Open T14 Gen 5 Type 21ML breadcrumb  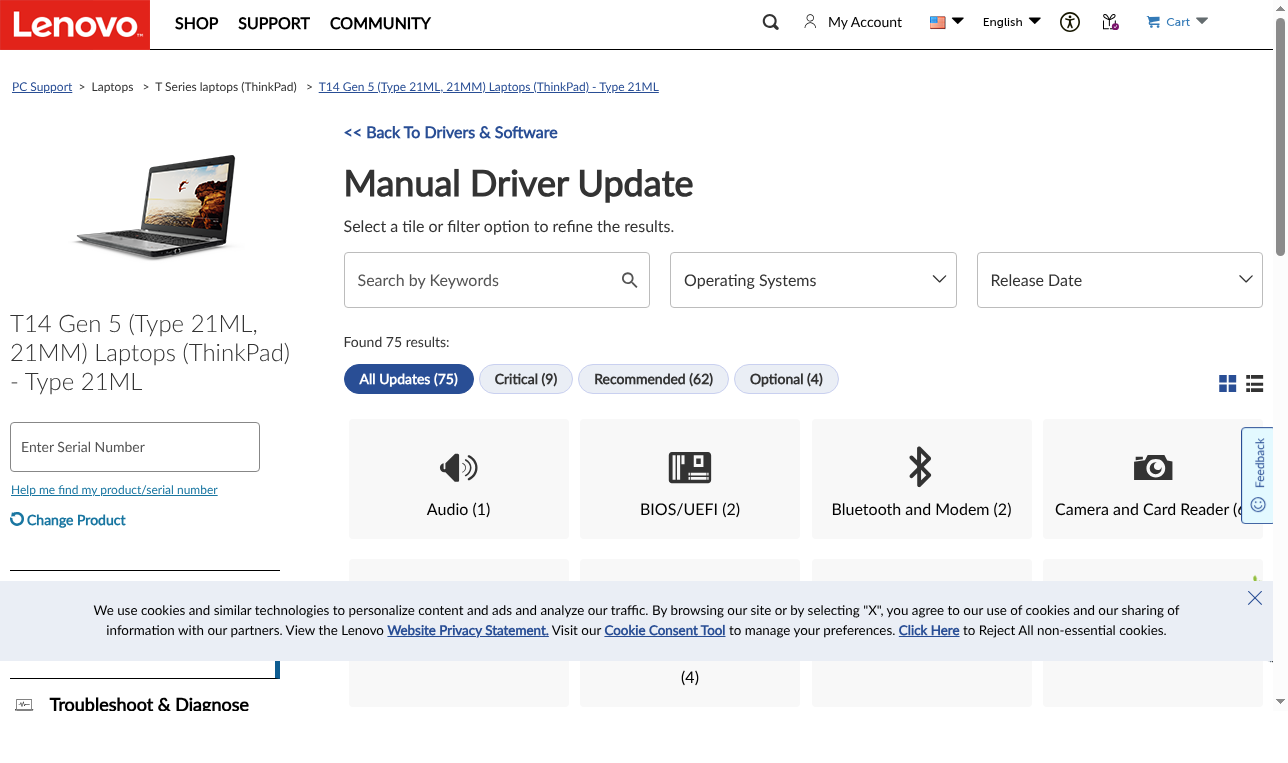pyautogui.click(x=489, y=87)
